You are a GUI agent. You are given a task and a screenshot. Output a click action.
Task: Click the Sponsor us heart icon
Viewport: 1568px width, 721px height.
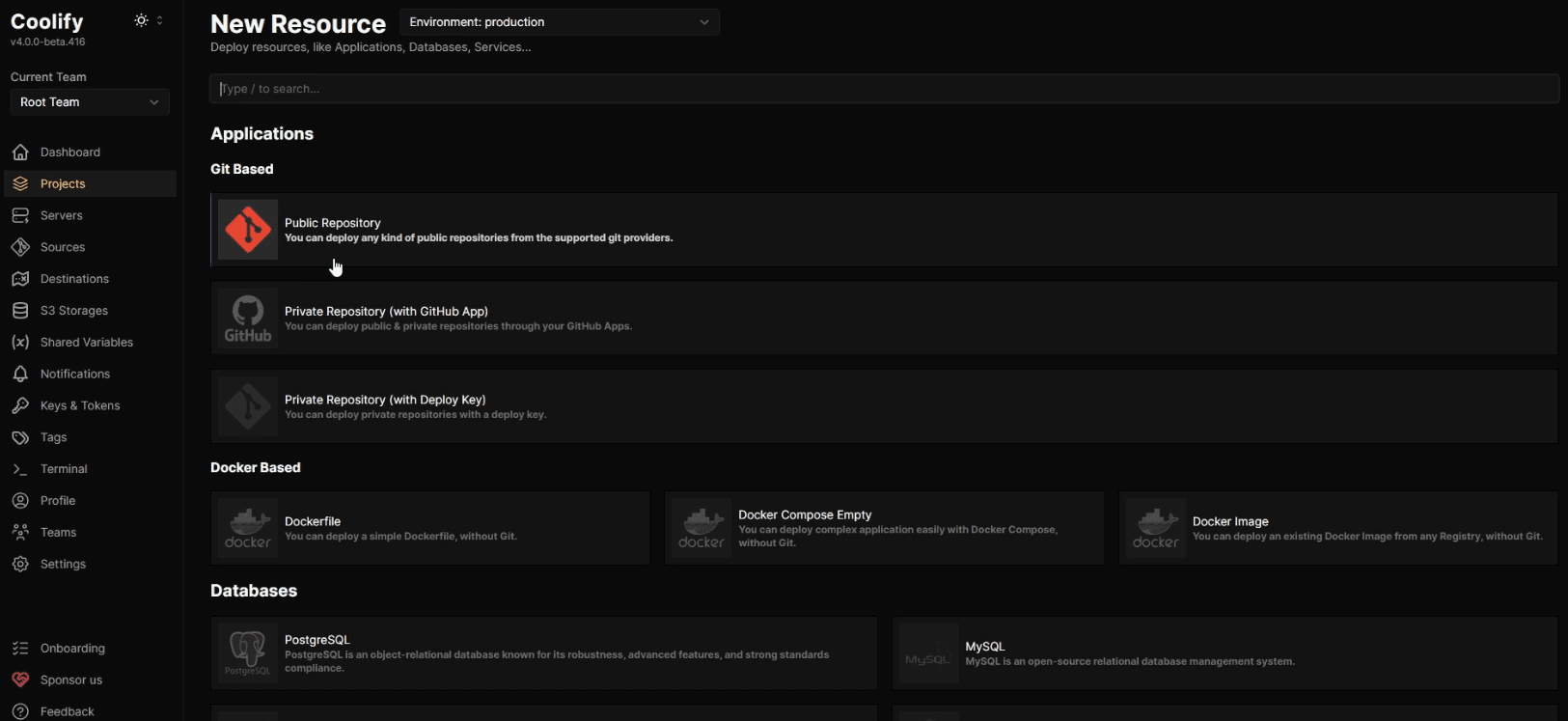pos(20,680)
